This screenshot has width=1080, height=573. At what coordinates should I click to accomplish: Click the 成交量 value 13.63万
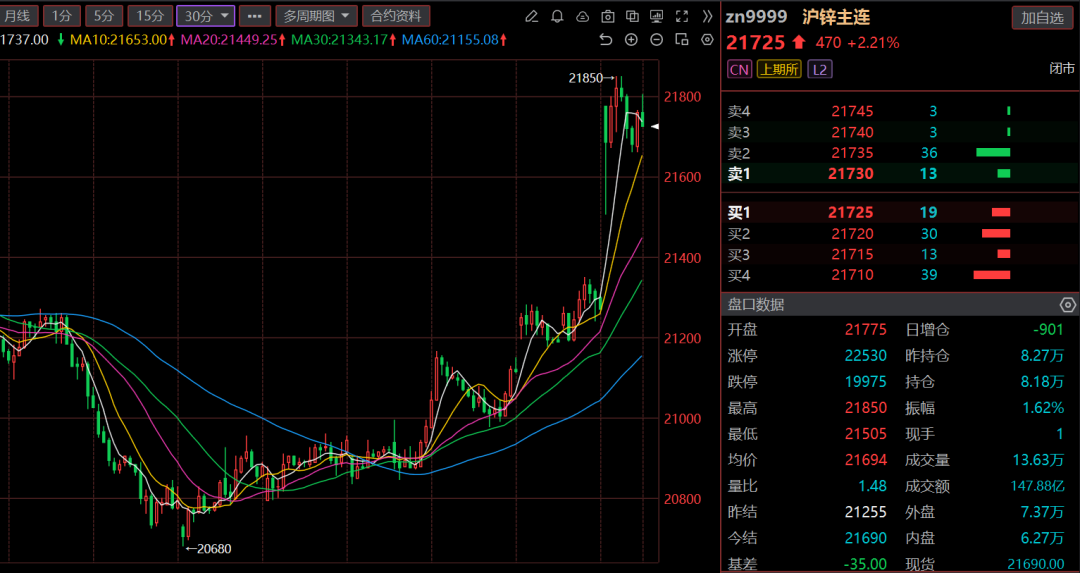(1038, 460)
